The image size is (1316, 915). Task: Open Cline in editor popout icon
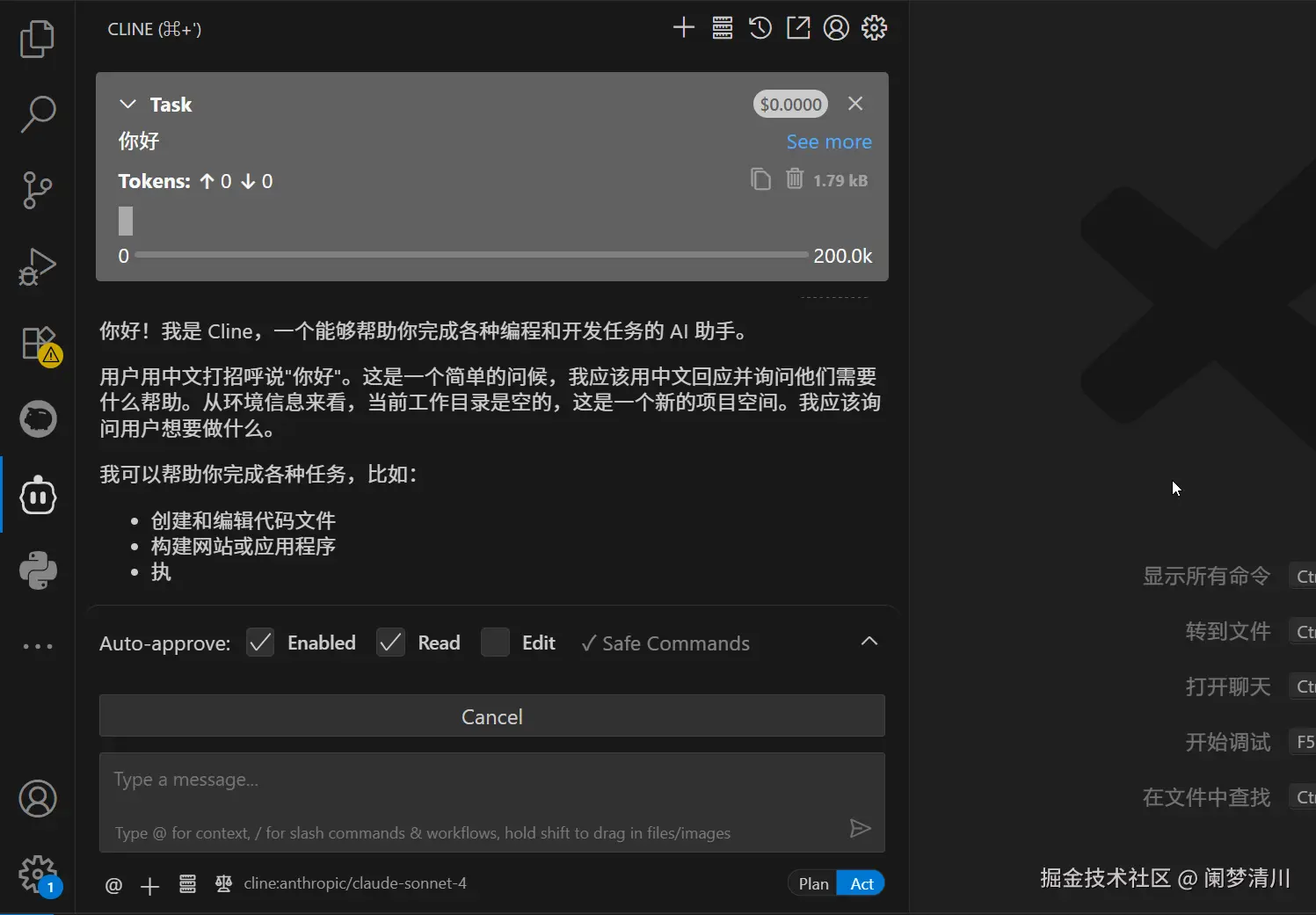pos(798,28)
